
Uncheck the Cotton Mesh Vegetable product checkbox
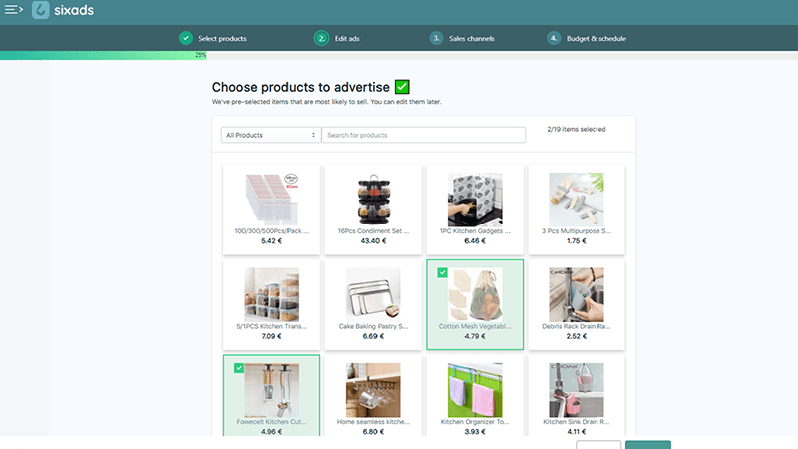tap(442, 272)
